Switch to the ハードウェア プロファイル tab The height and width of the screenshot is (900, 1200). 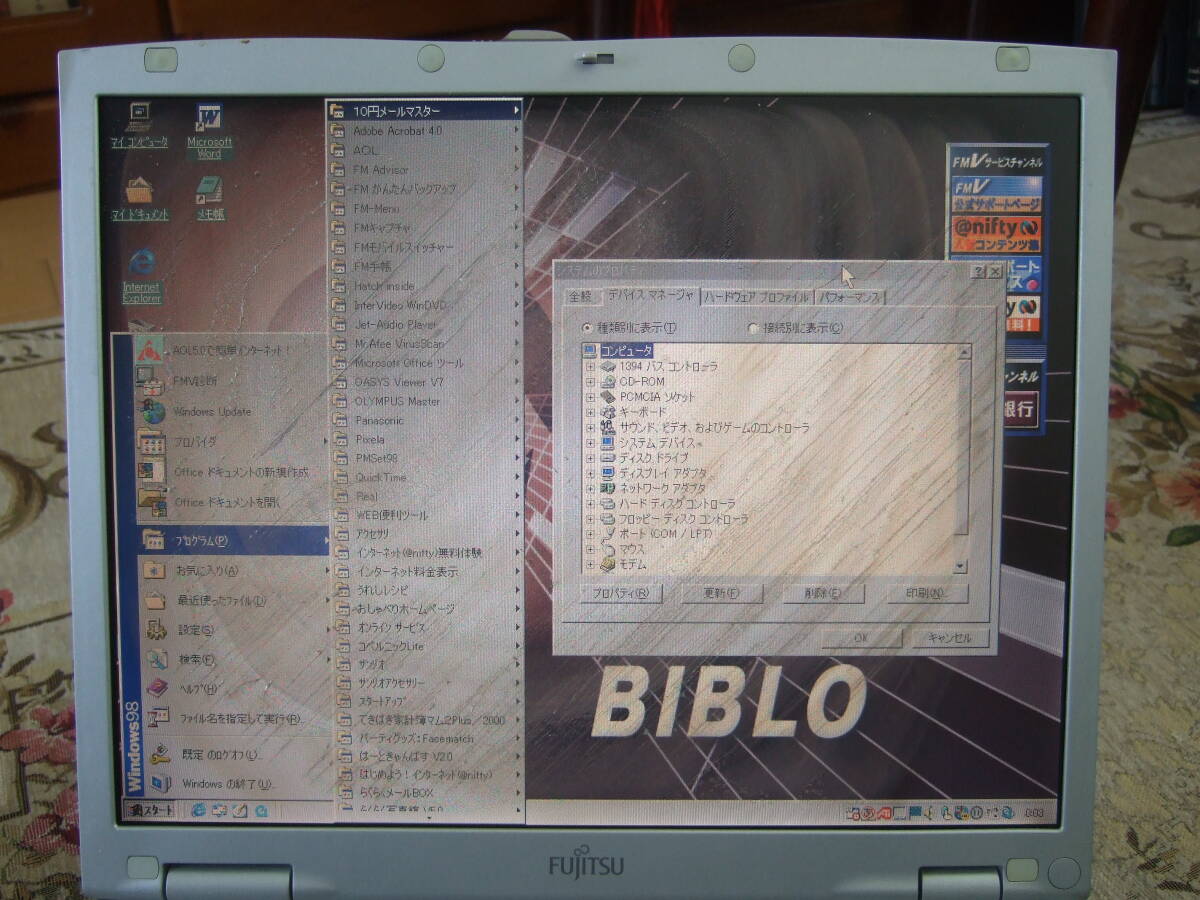click(756, 297)
